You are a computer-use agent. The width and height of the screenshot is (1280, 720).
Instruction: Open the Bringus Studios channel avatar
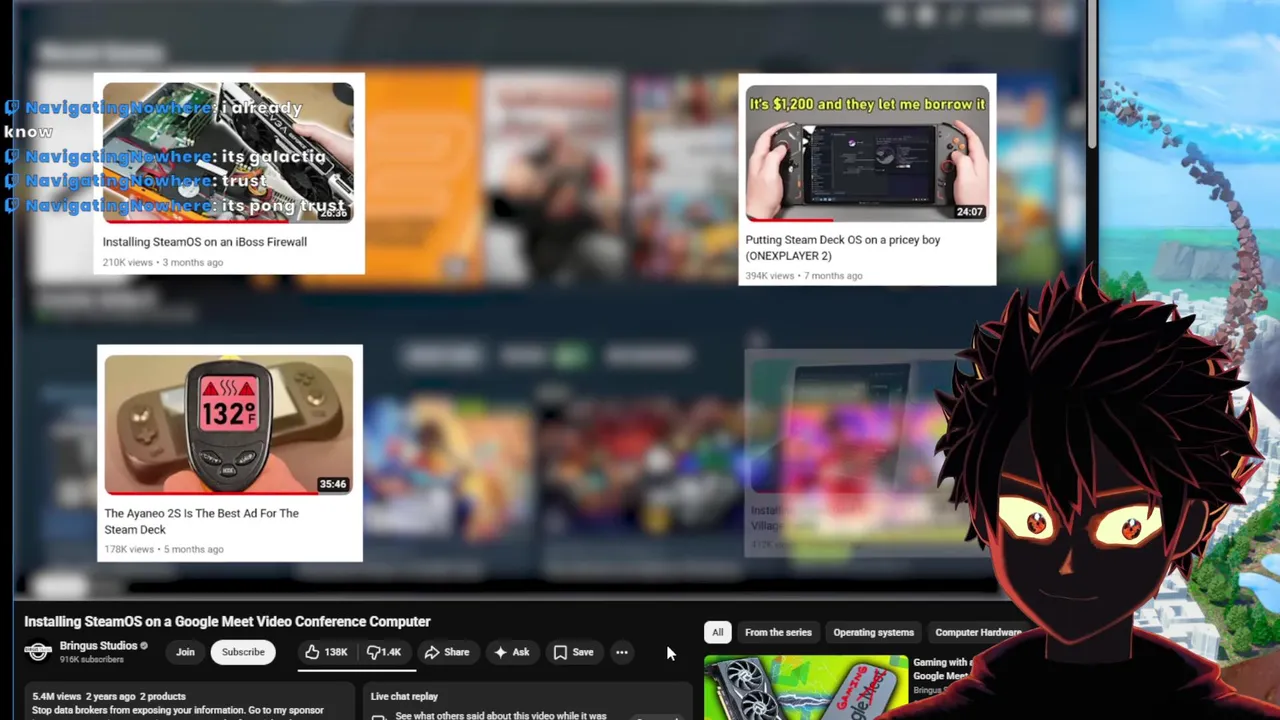click(38, 652)
